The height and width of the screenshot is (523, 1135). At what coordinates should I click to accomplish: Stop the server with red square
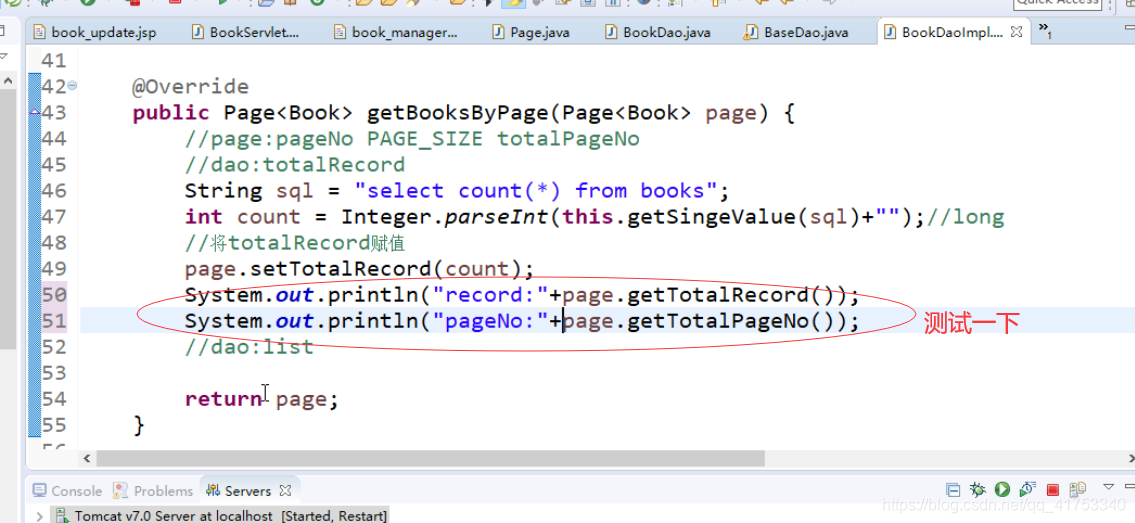coord(1052,490)
